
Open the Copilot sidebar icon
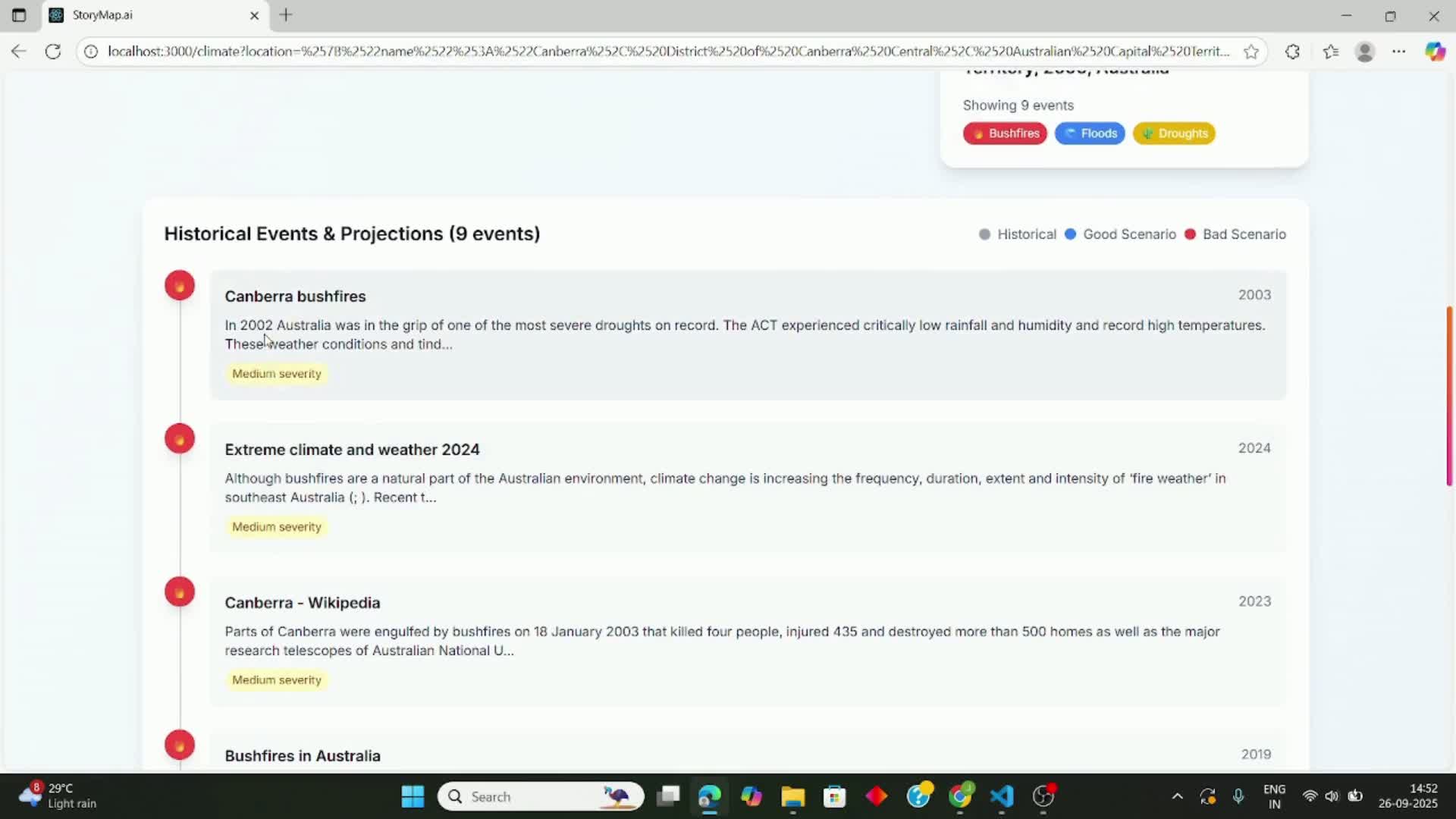click(x=1435, y=52)
